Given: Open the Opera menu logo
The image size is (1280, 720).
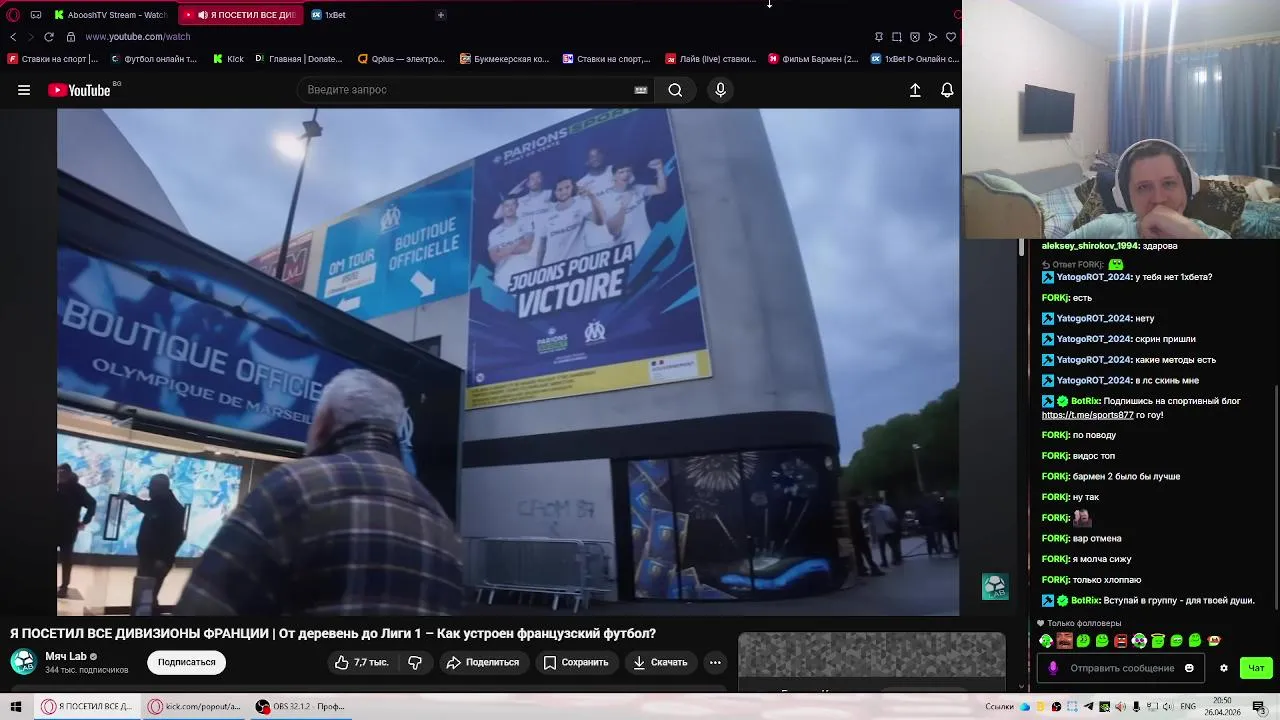Looking at the screenshot, I should pos(13,15).
